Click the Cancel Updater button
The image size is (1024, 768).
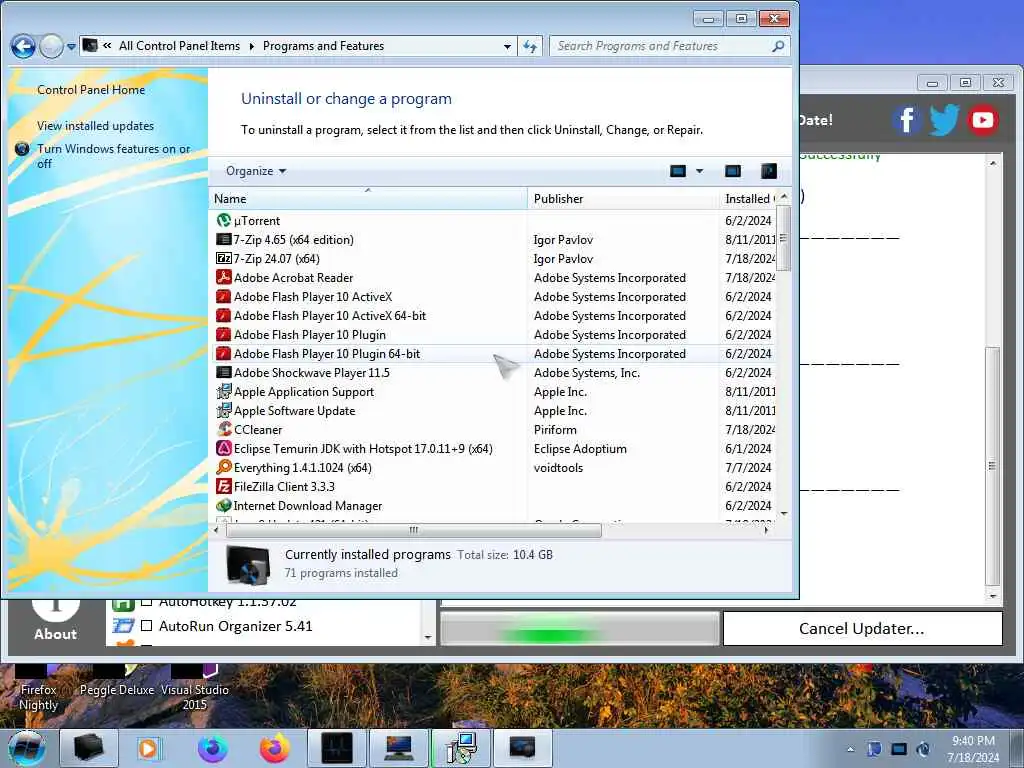pyautogui.click(x=862, y=628)
